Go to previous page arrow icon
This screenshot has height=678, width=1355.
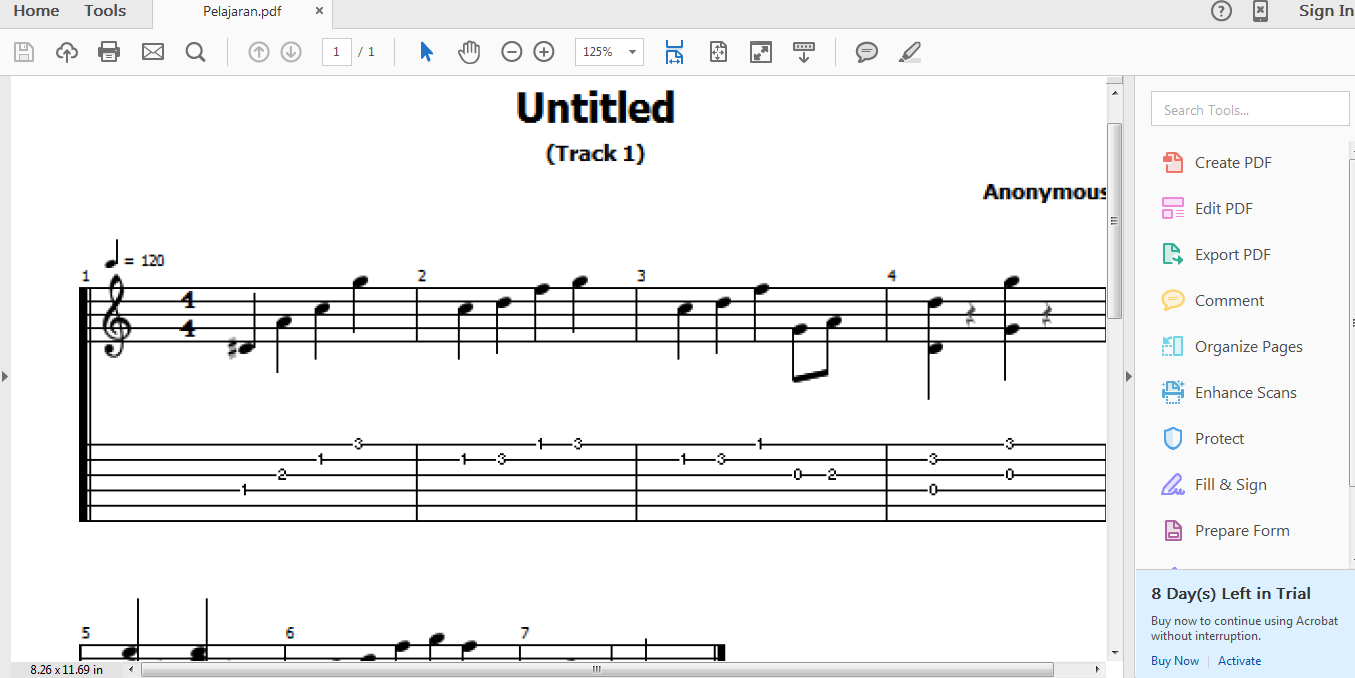click(259, 52)
